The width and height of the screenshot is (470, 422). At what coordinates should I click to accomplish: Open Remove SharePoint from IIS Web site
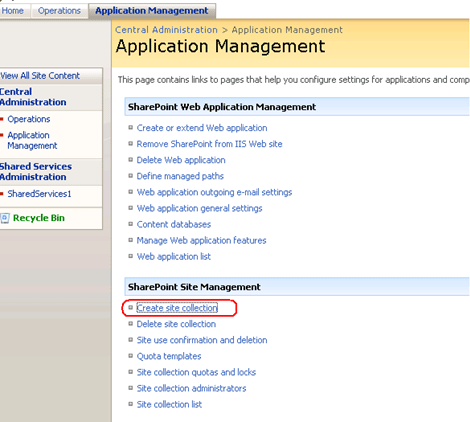[x=209, y=144]
